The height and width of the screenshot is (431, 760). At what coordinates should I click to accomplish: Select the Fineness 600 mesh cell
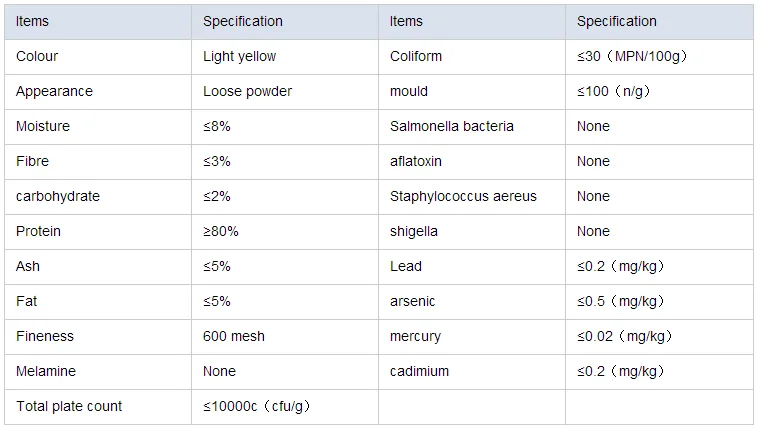point(233,336)
